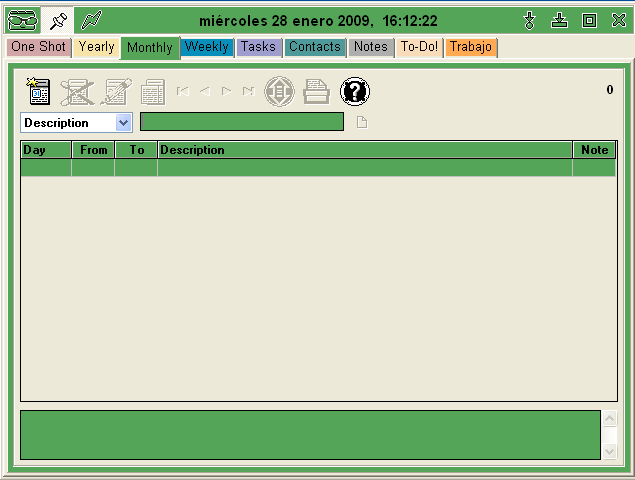Toggle the pushpin icon in title bar
The height and width of the screenshot is (480, 635).
pyautogui.click(x=58, y=21)
